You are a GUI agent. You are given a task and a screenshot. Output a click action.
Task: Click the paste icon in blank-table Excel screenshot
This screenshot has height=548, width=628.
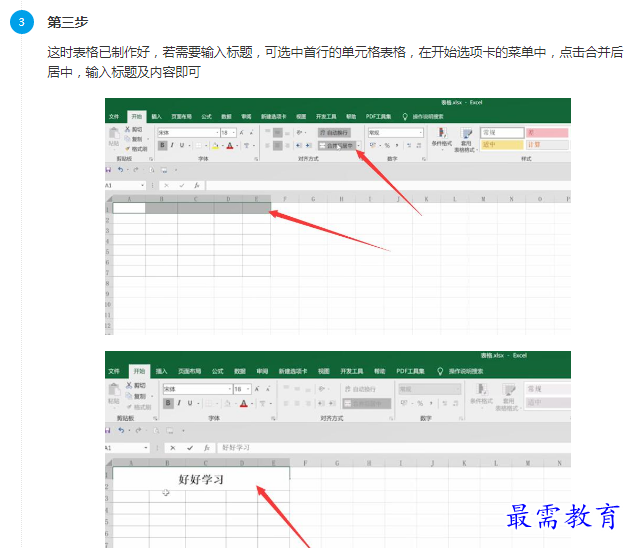[x=114, y=133]
